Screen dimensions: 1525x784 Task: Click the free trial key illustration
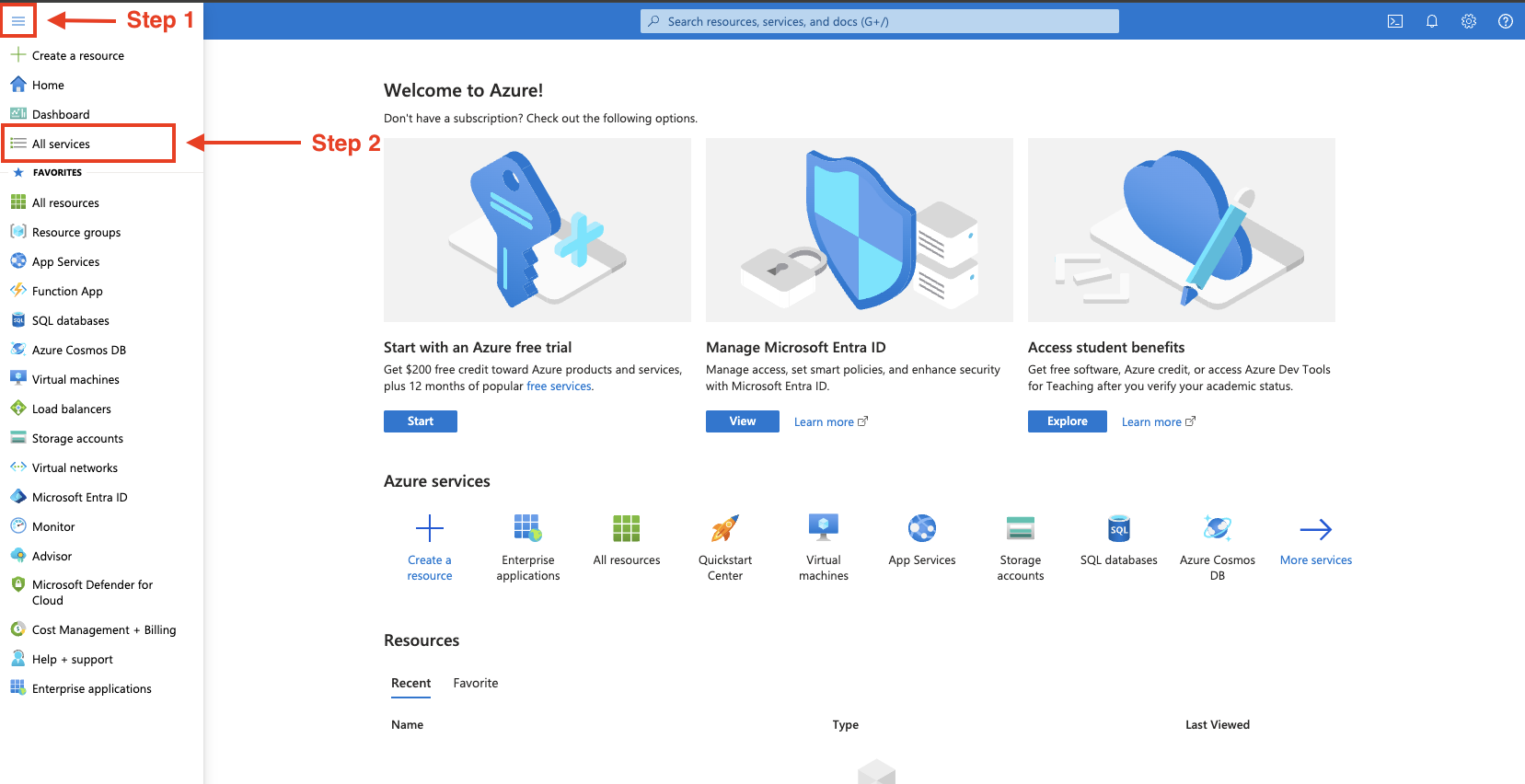pos(537,230)
